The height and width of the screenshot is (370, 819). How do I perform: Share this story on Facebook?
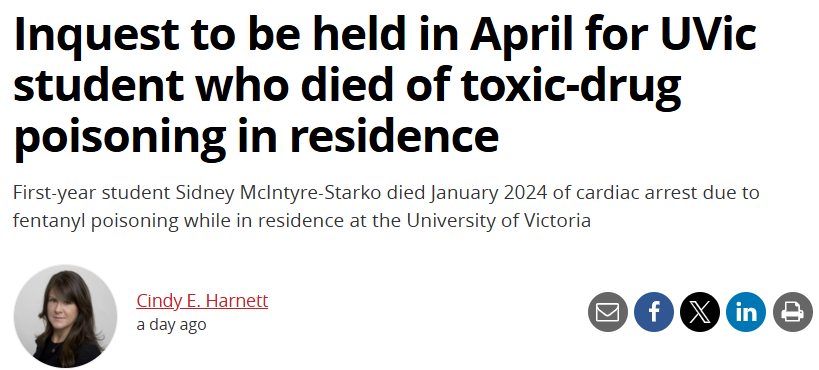click(653, 312)
